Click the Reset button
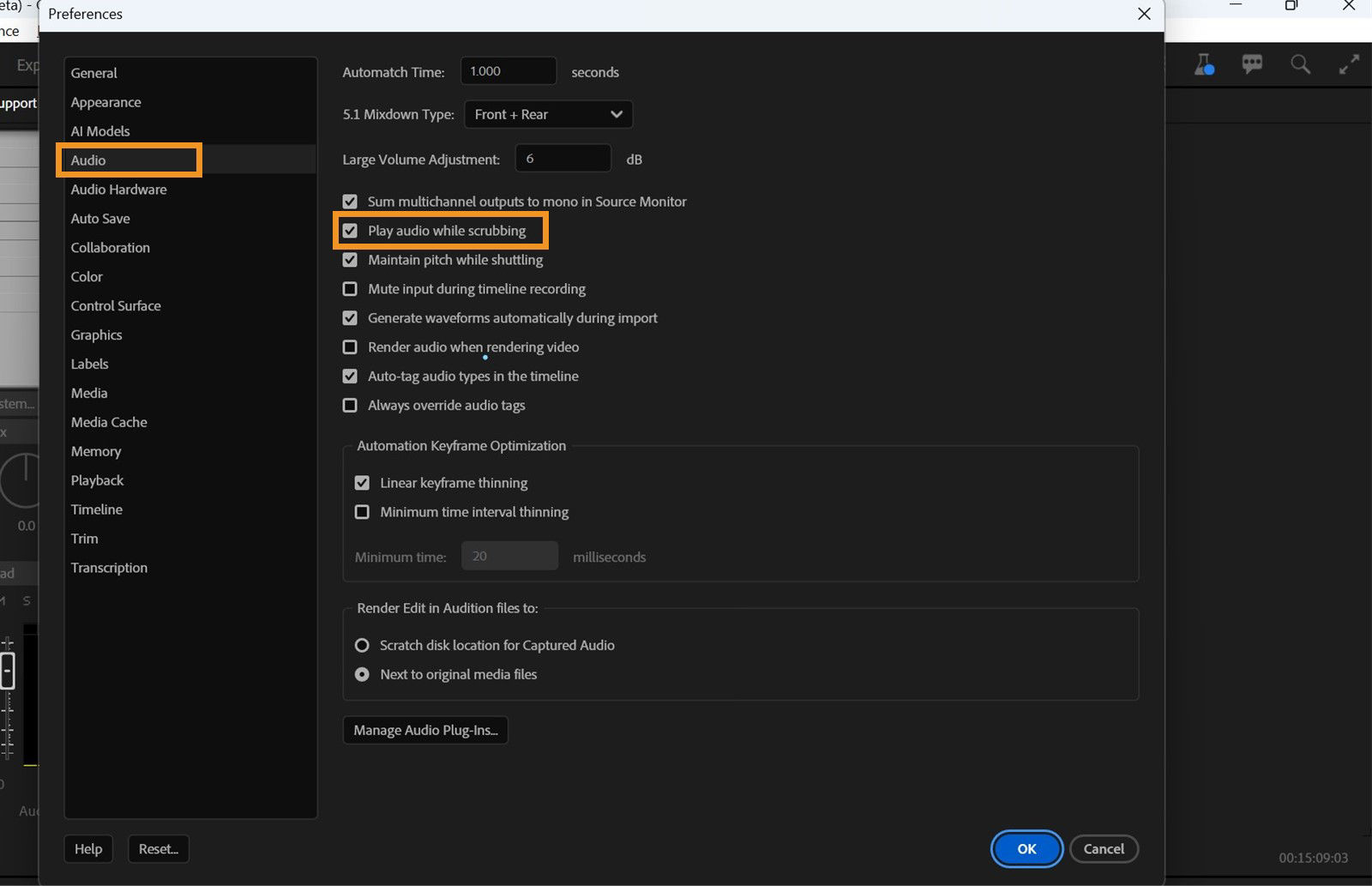 (158, 848)
